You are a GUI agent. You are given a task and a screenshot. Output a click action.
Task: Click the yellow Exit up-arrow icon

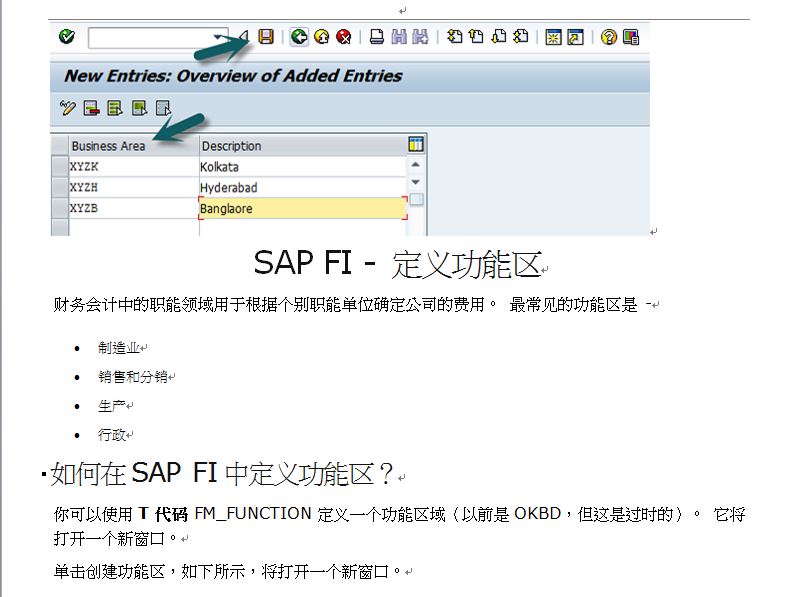click(322, 37)
